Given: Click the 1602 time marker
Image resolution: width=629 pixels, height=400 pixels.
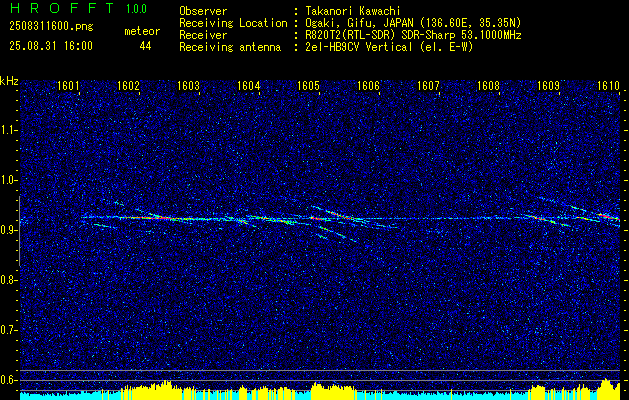Looking at the screenshot, I should coord(128,85).
